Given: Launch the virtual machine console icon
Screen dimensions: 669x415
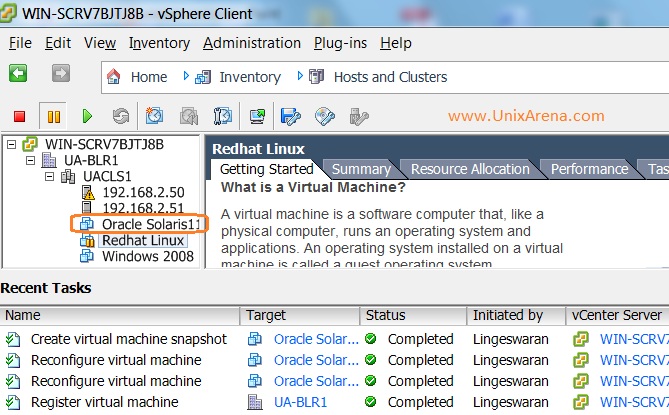Looking at the screenshot, I should click(x=257, y=116).
